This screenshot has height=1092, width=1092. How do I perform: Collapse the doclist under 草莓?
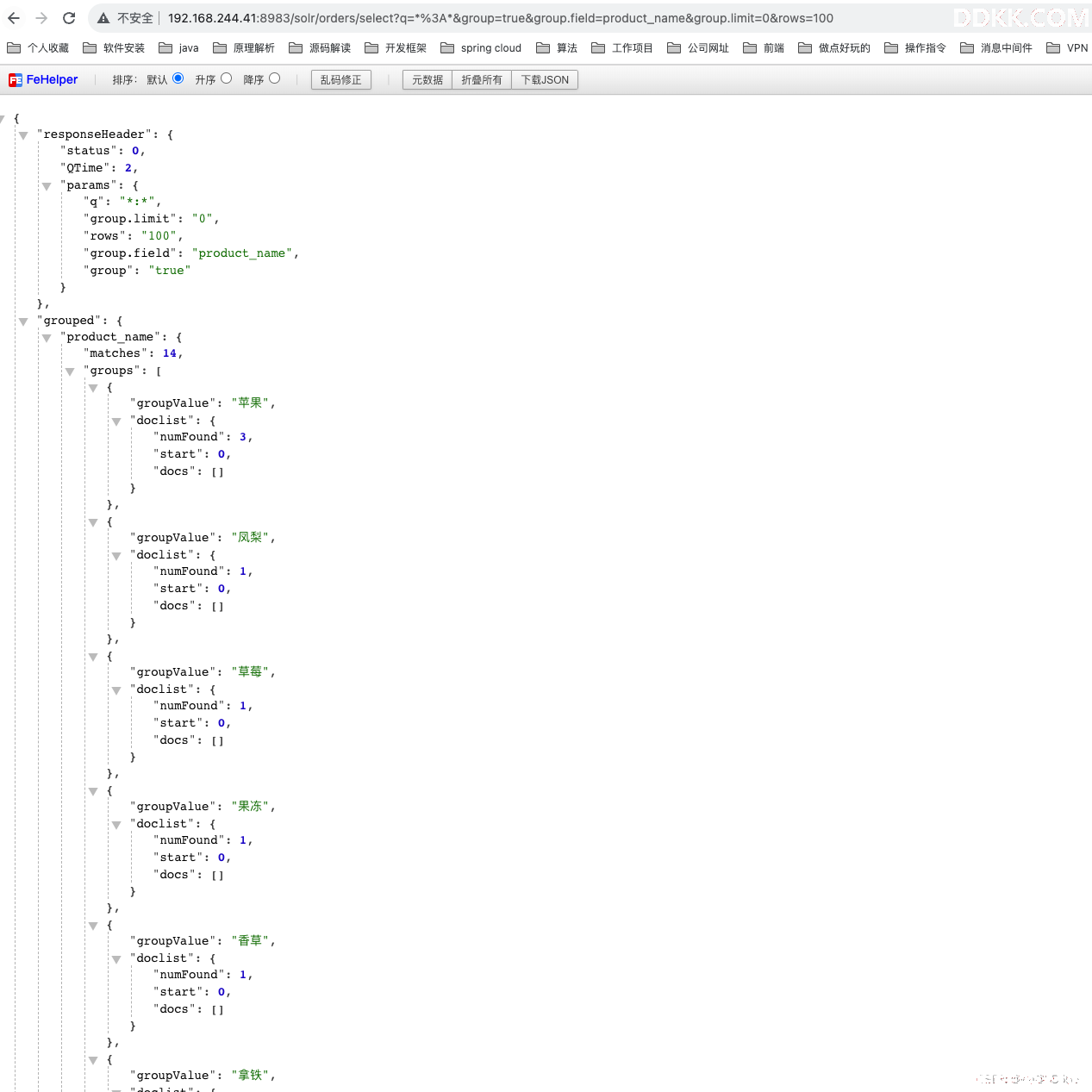[116, 690]
